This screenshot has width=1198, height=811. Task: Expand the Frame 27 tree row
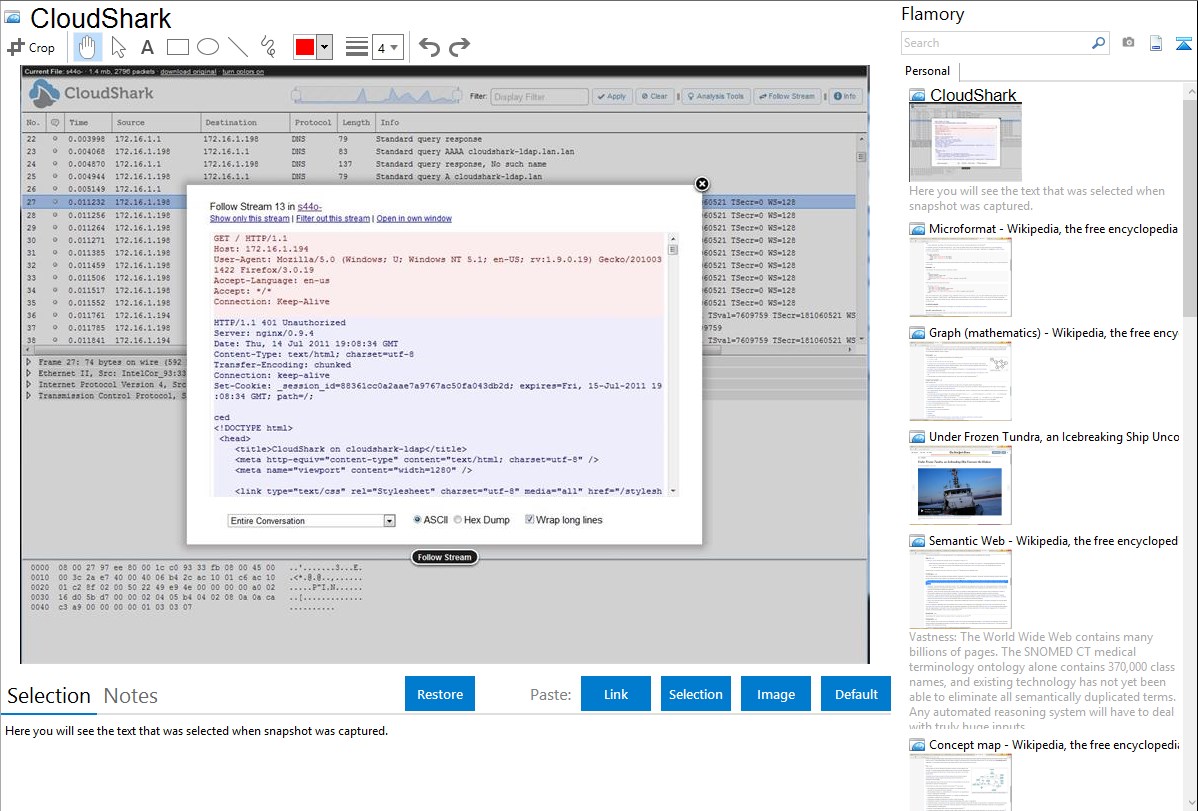pyautogui.click(x=29, y=362)
